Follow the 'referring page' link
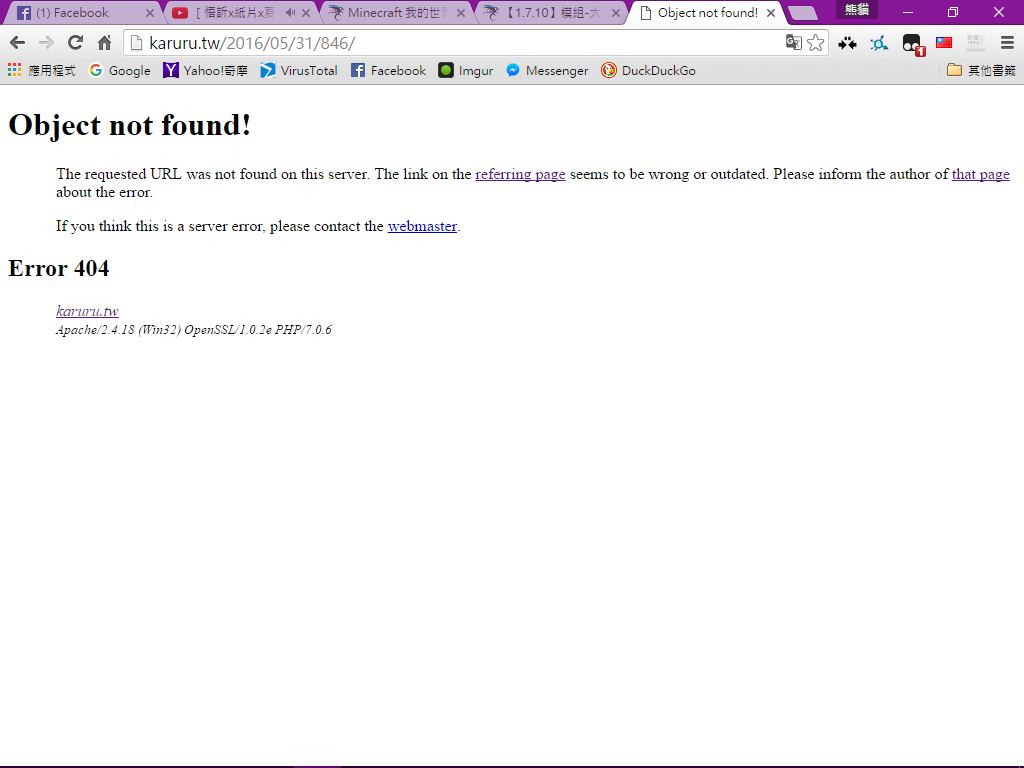 [520, 174]
